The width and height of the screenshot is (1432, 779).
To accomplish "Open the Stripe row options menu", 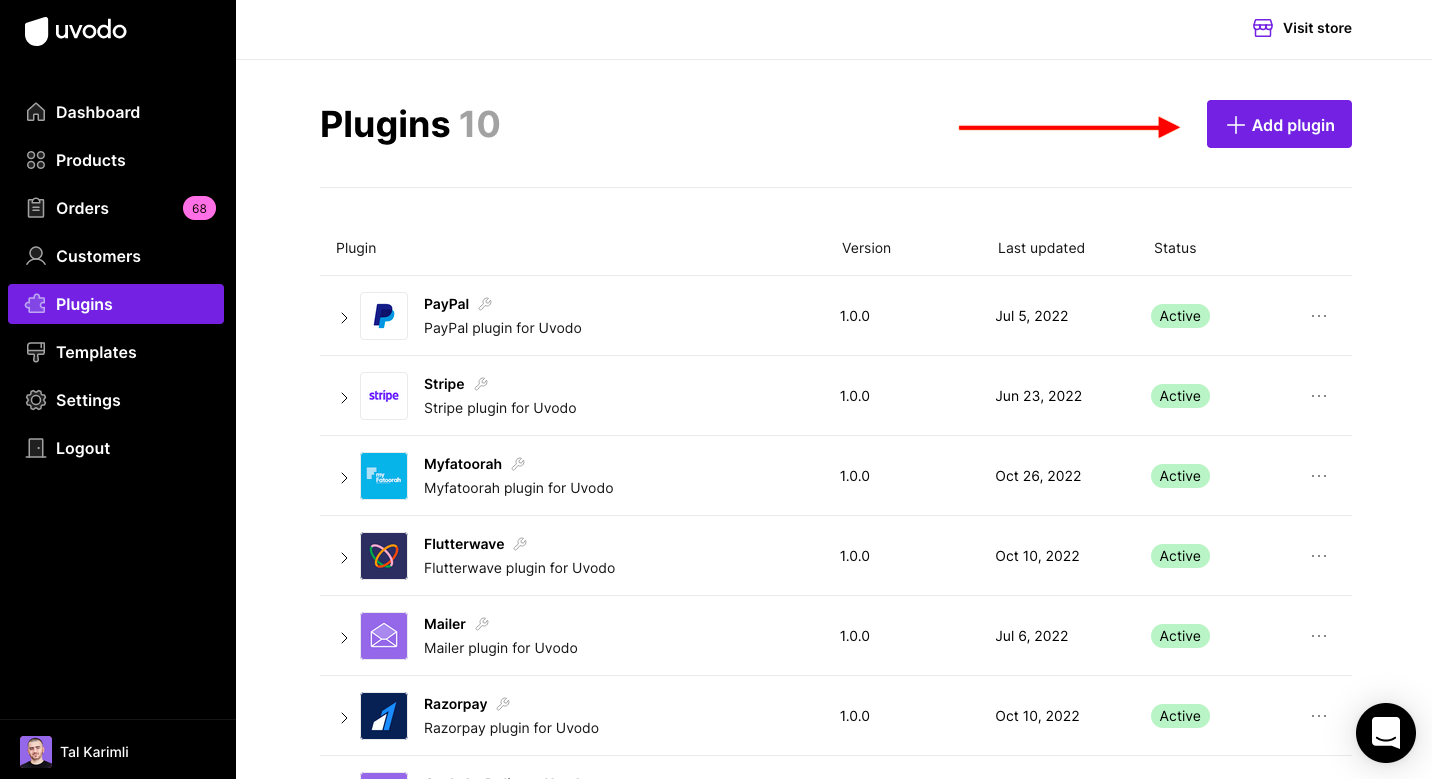I will point(1319,396).
